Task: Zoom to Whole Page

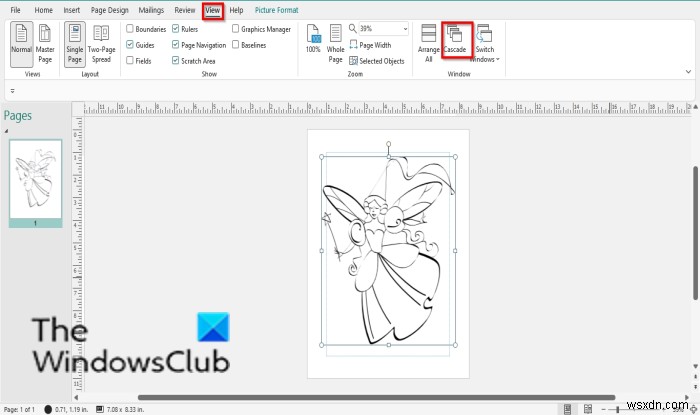Action: [x=335, y=44]
